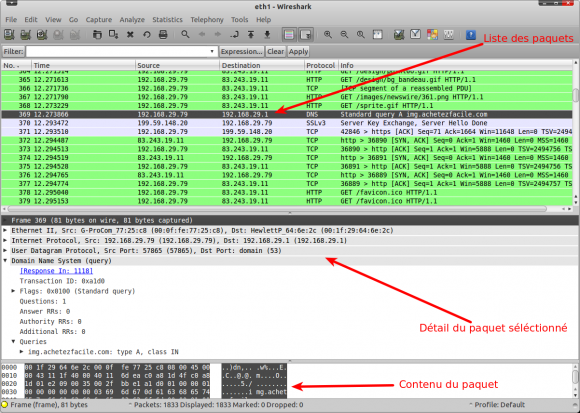Expand the Ethernet II tree row

coord(5,230)
